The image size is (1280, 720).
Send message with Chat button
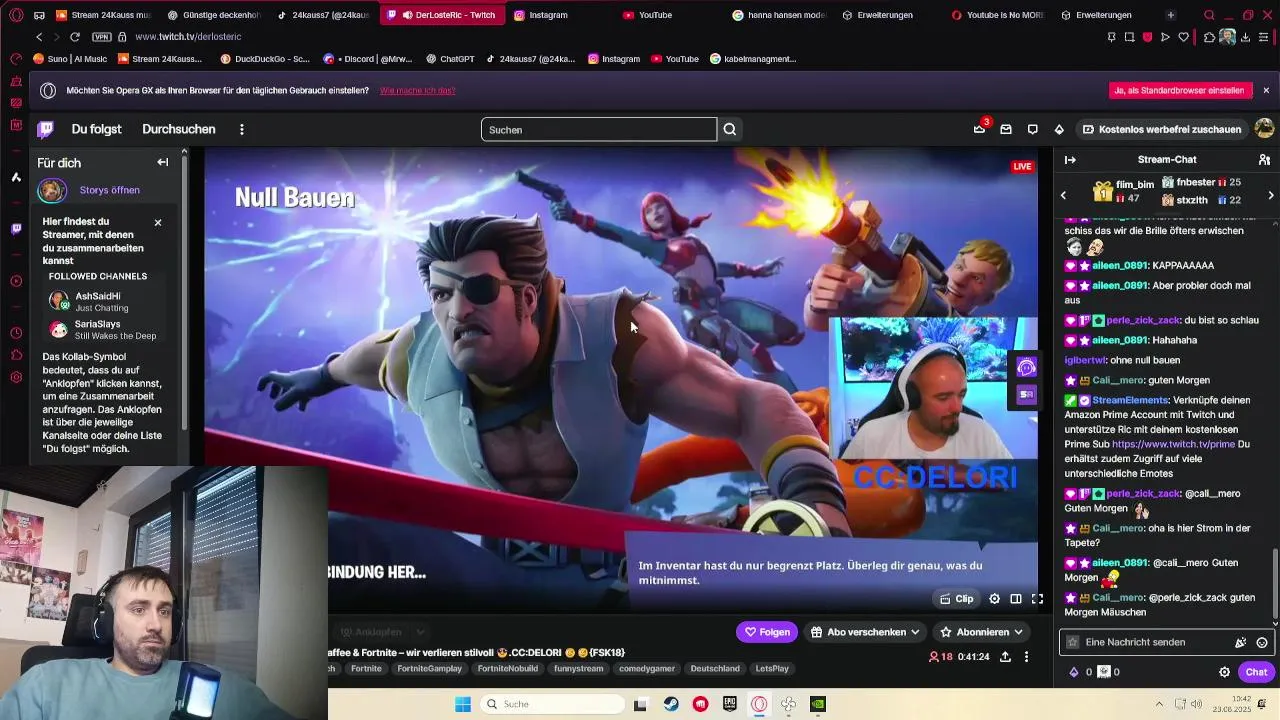tap(1255, 672)
